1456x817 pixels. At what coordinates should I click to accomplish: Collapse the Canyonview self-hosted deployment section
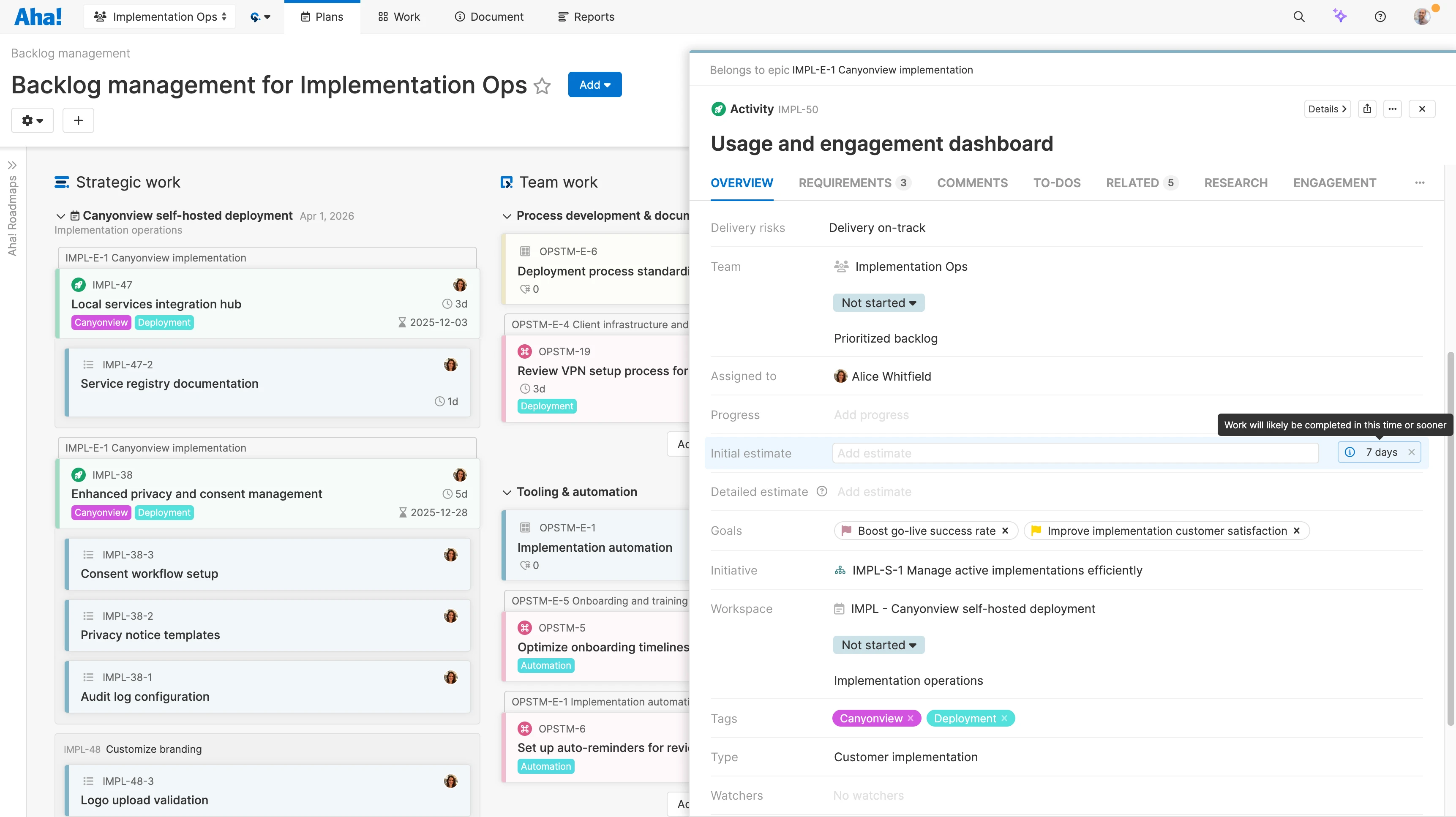[60, 216]
